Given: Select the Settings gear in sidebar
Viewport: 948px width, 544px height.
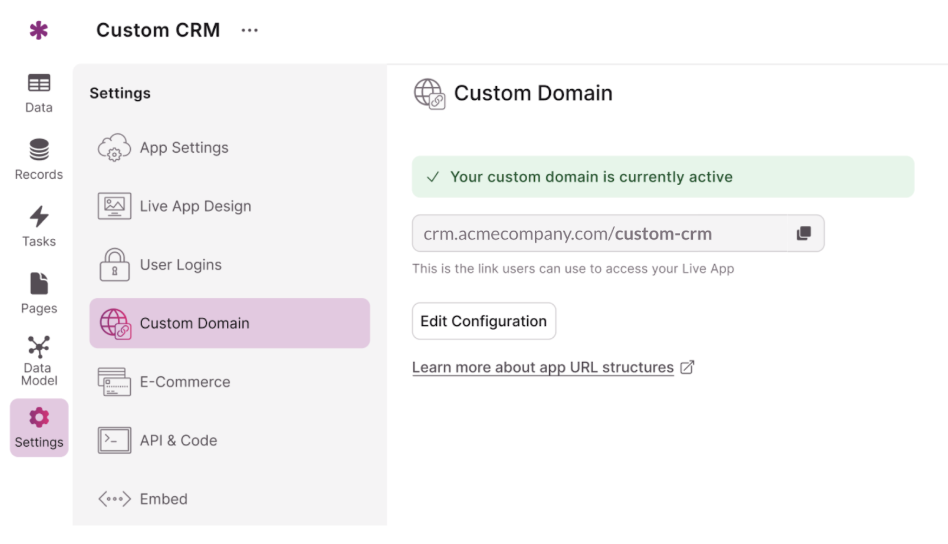Looking at the screenshot, I should coord(39,427).
